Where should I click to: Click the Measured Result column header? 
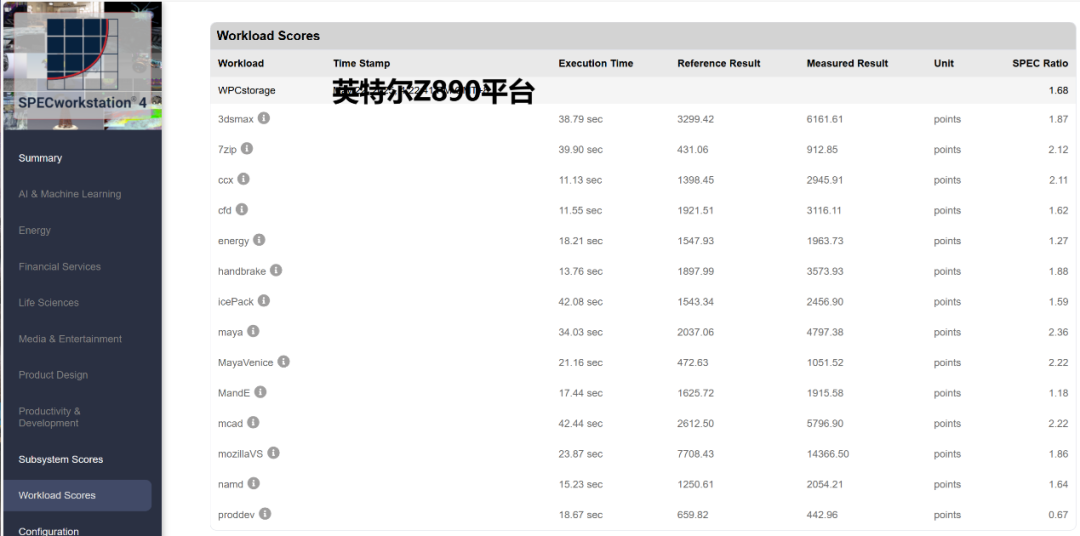tap(847, 63)
